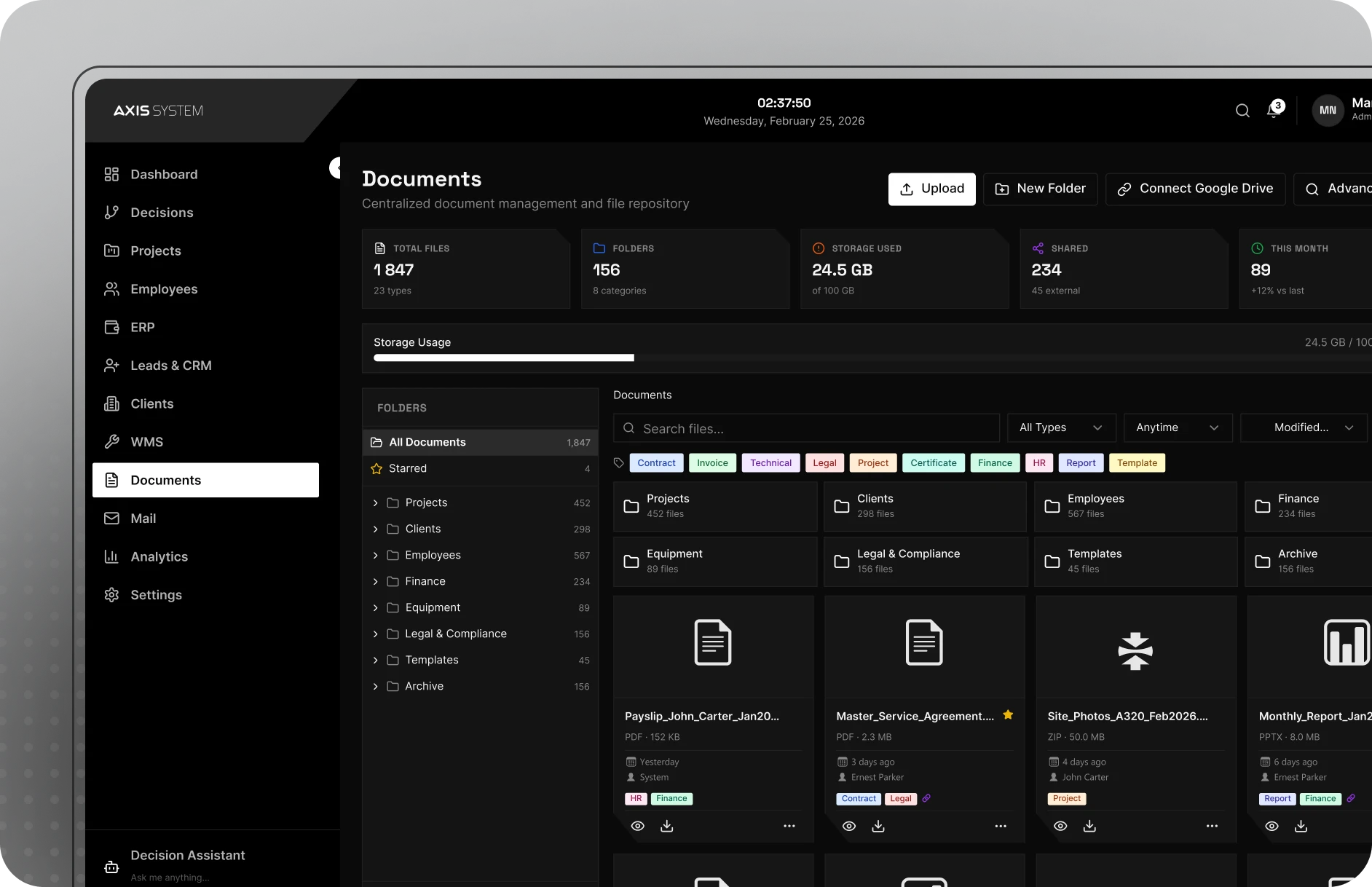Click the Storage Usage progress bar

(x=867, y=358)
